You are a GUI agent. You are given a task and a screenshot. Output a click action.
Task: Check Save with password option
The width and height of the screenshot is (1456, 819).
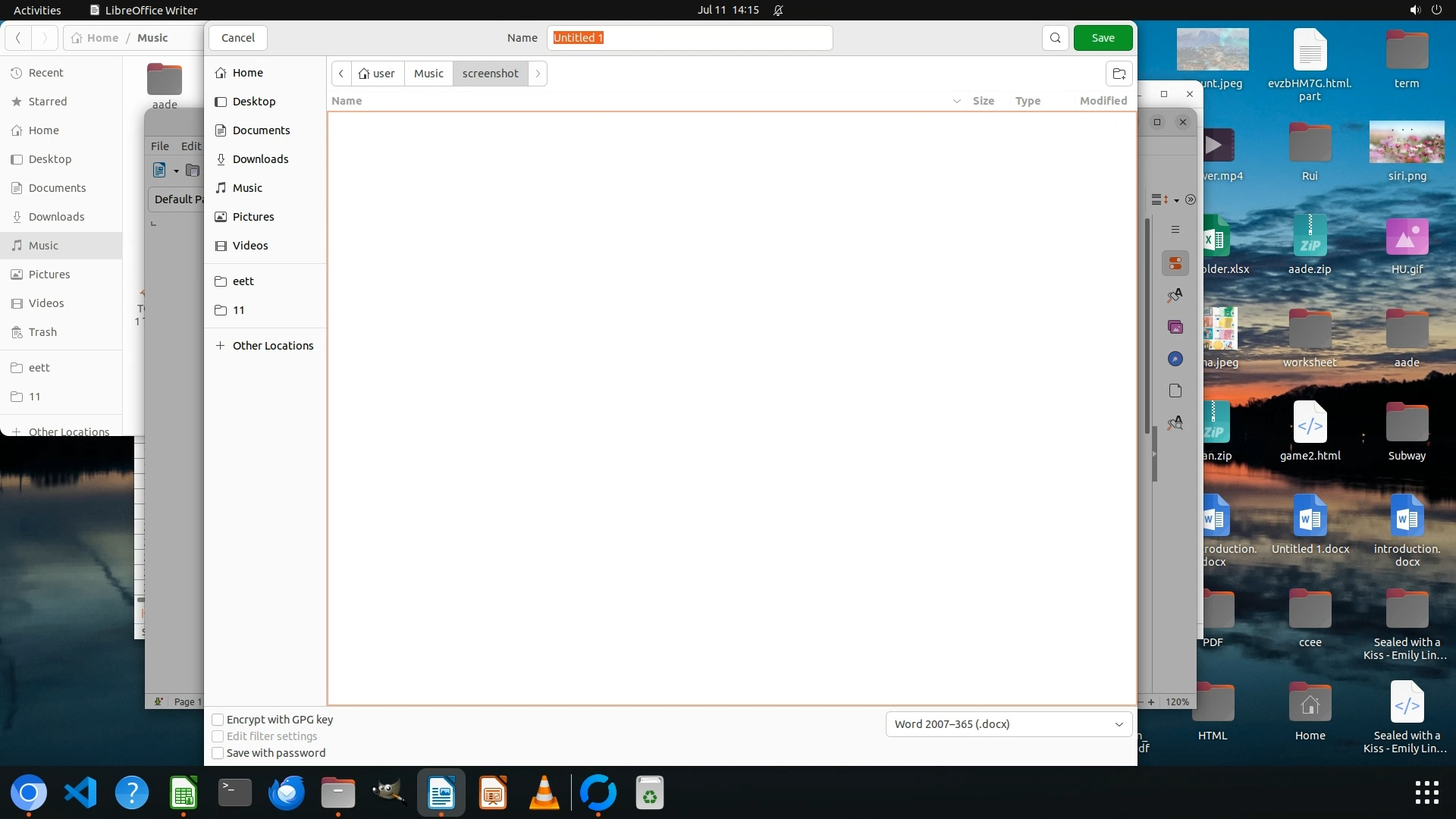pyautogui.click(x=218, y=753)
